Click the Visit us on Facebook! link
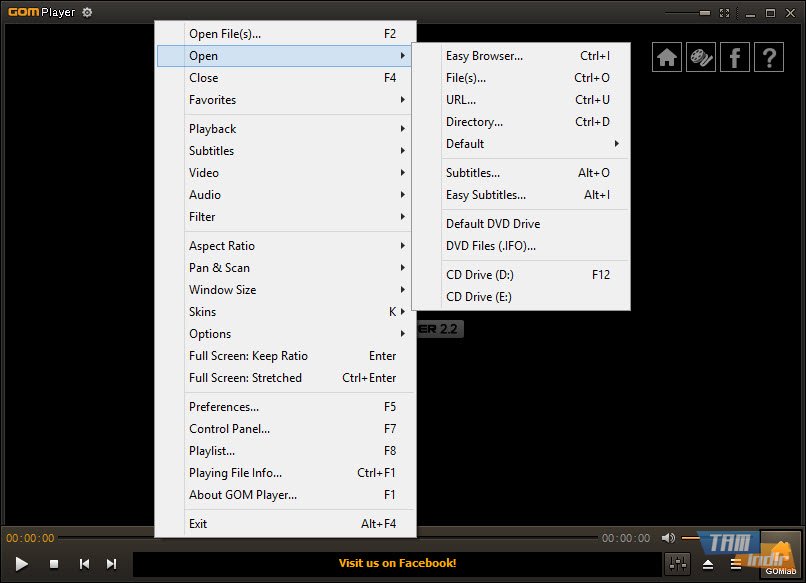Viewport: 806px width, 583px height. [397, 563]
